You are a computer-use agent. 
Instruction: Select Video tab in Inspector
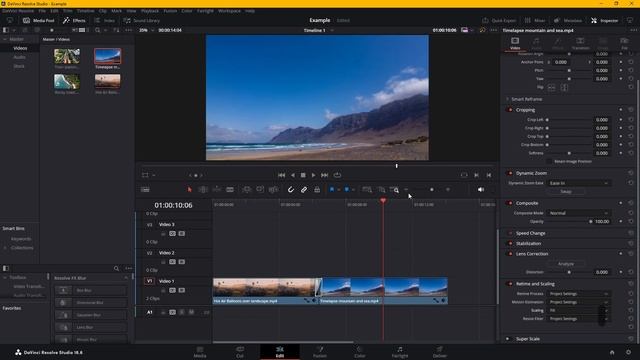coord(515,43)
